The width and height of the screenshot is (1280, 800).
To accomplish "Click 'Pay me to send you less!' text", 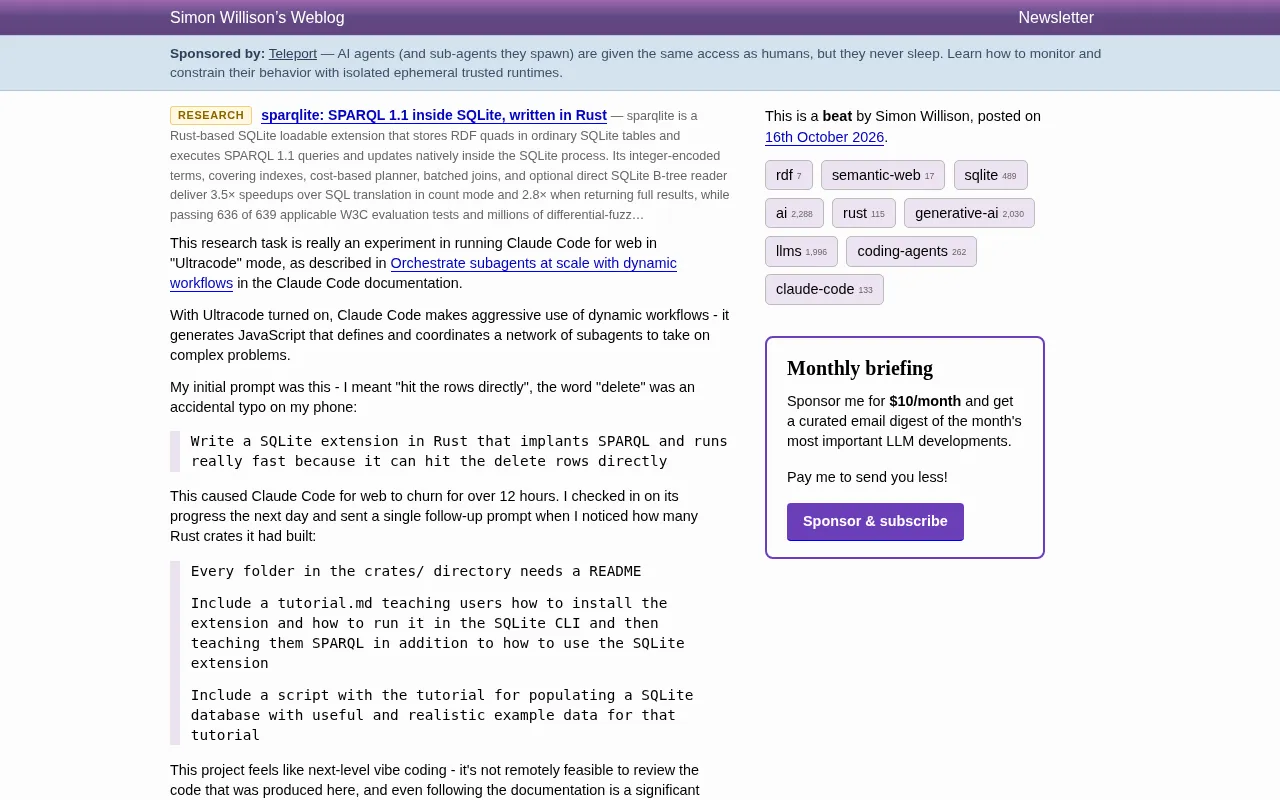I will pyautogui.click(x=867, y=477).
